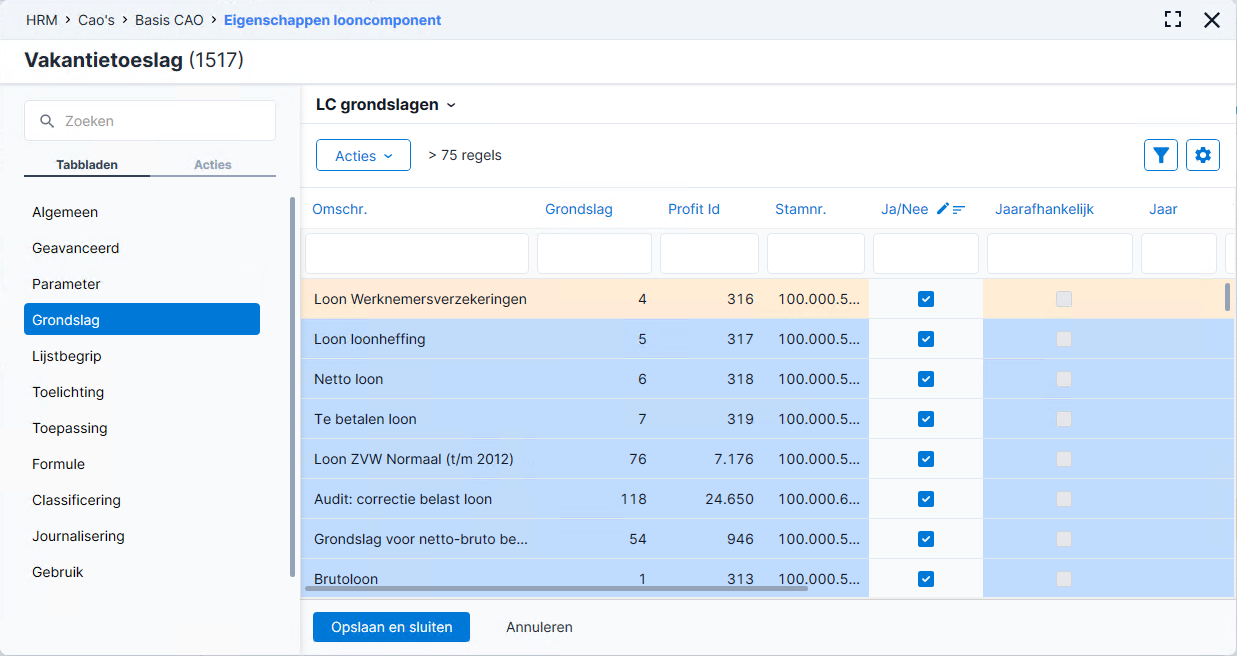Image resolution: width=1237 pixels, height=656 pixels.
Task: Toggle fullscreen mode icon
Action: 1173,19
